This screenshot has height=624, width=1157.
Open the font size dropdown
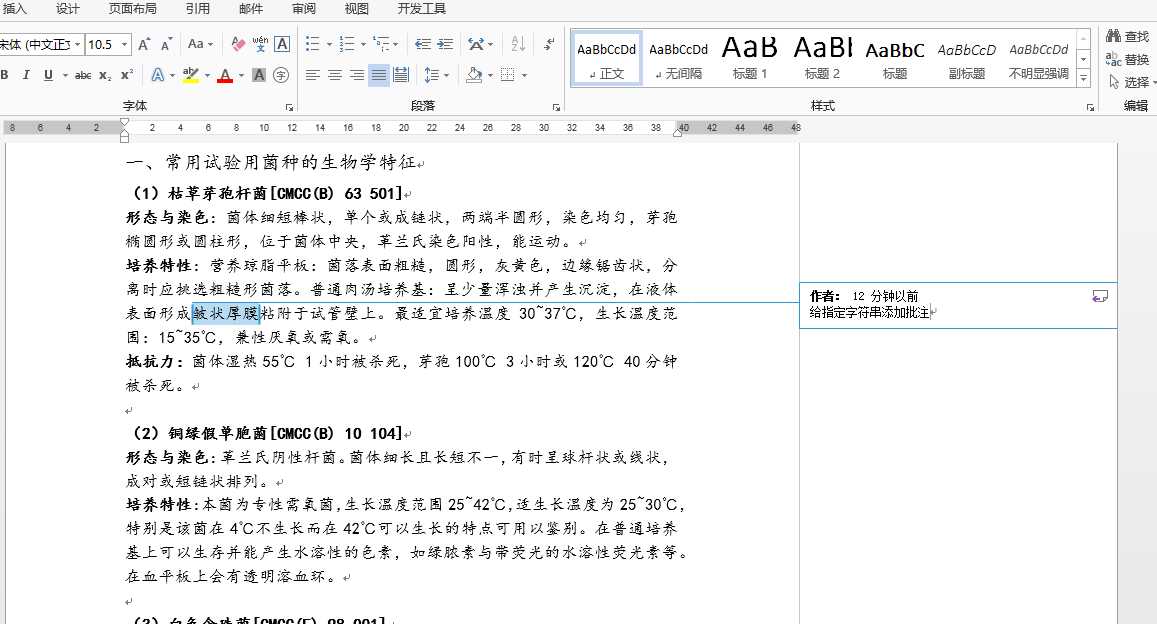click(124, 44)
